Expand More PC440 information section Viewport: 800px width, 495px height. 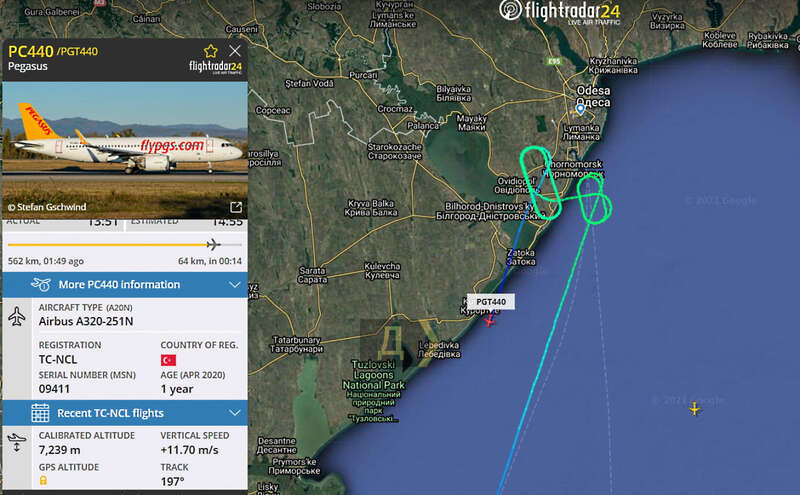125,285
